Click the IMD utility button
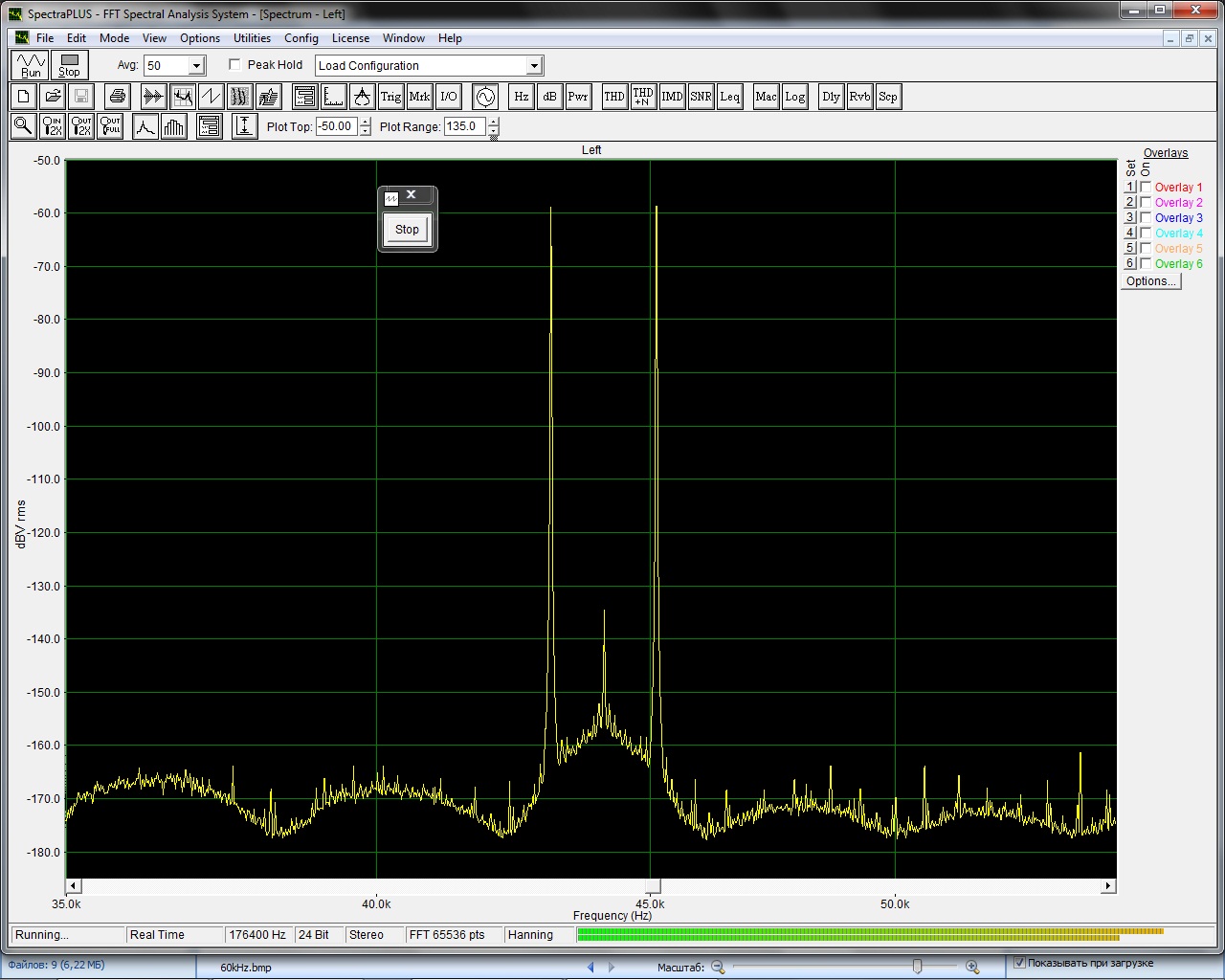This screenshot has height=980, width=1225. click(672, 97)
